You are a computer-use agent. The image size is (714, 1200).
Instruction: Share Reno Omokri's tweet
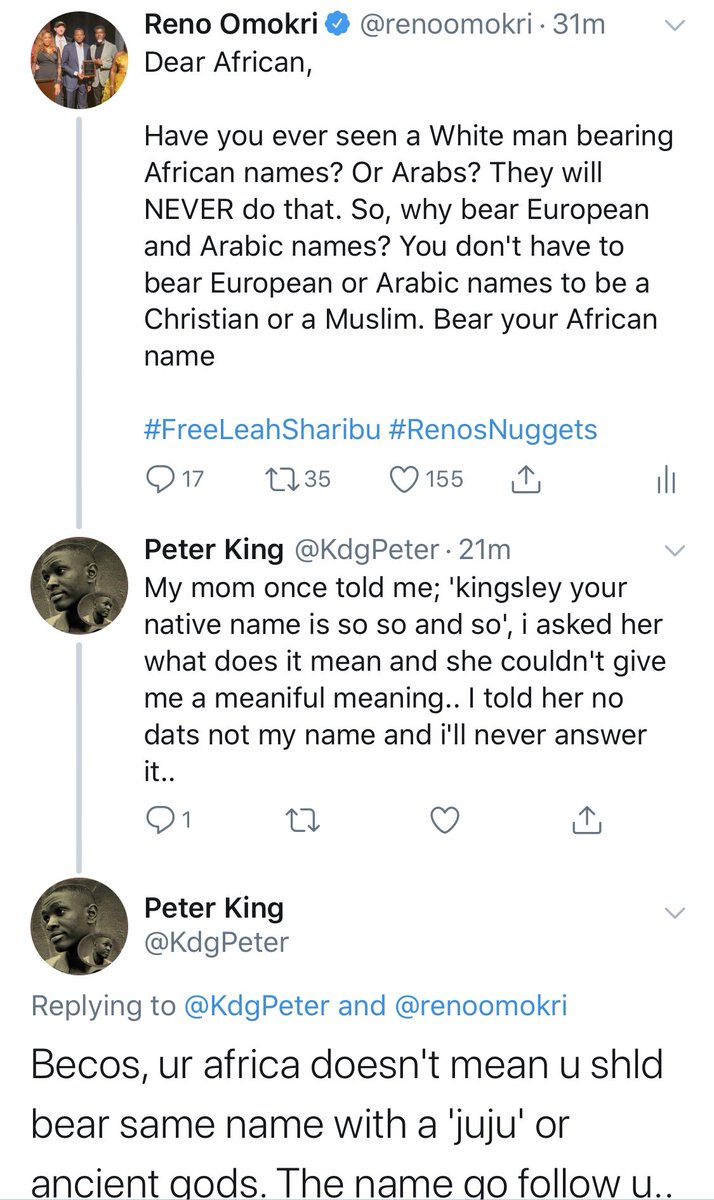[x=525, y=481]
